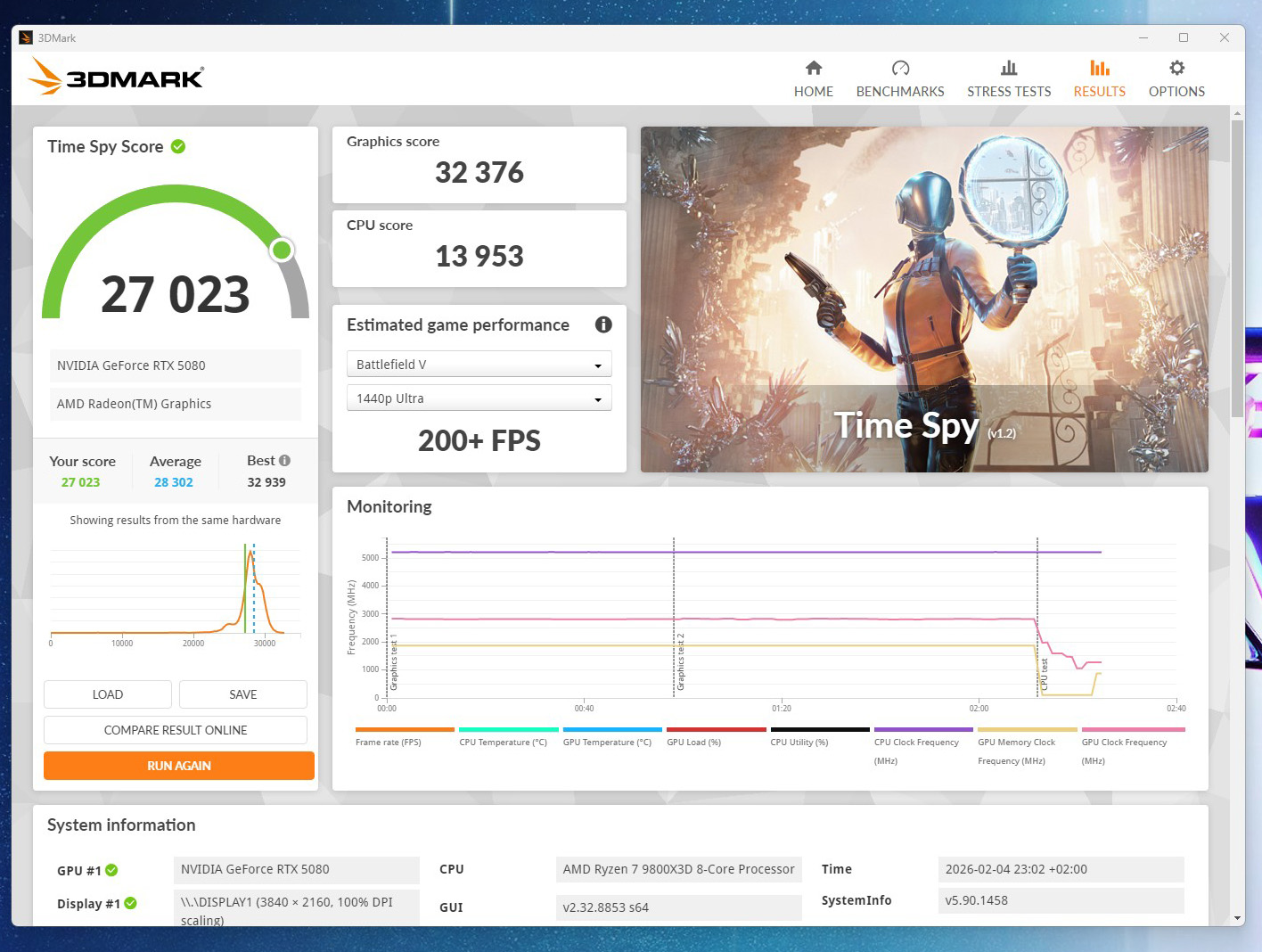Click the info icon beside Estimated game performance

tap(603, 325)
